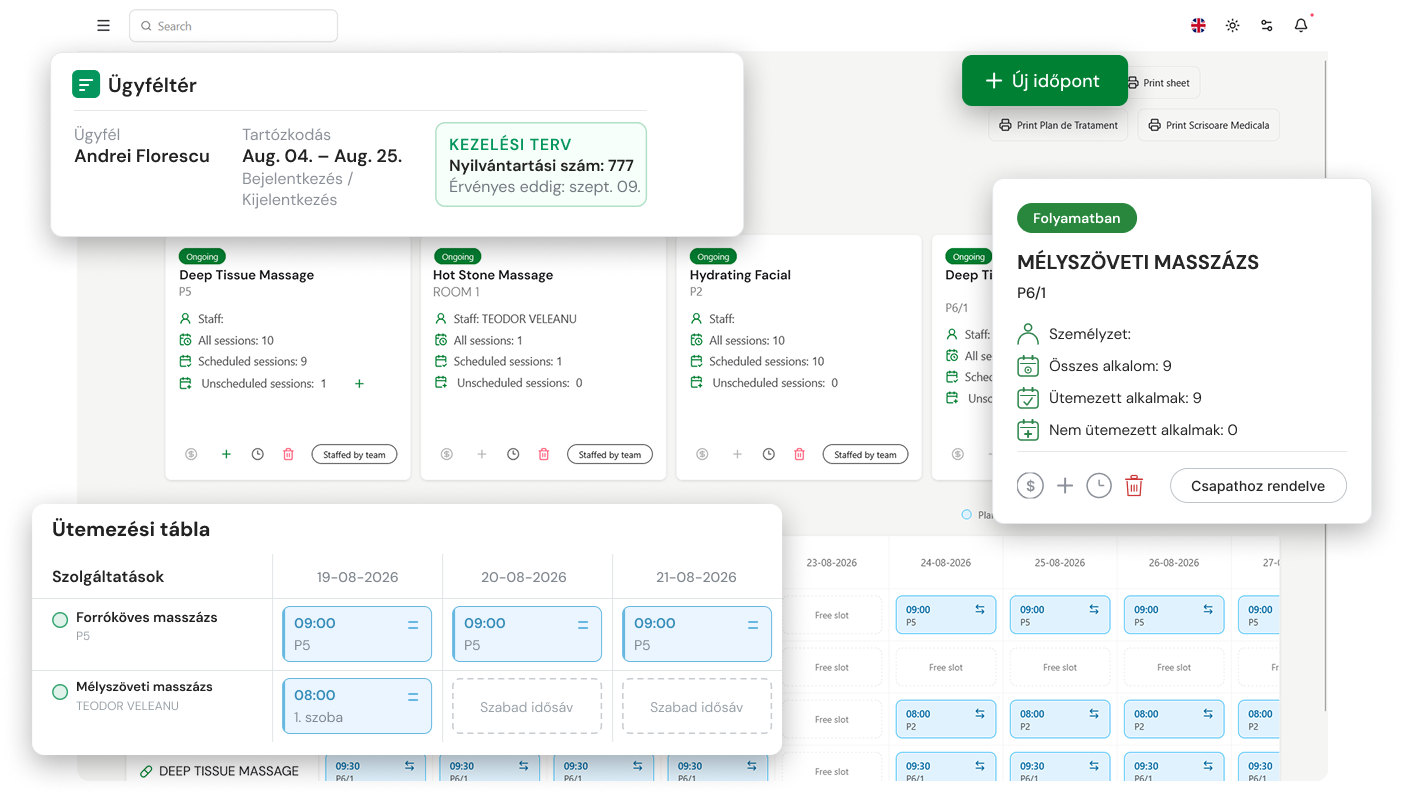1404x797 pixels.
Task: Click swap icon on 09:00 P5 slot under 24-08-2026
Action: point(981,609)
